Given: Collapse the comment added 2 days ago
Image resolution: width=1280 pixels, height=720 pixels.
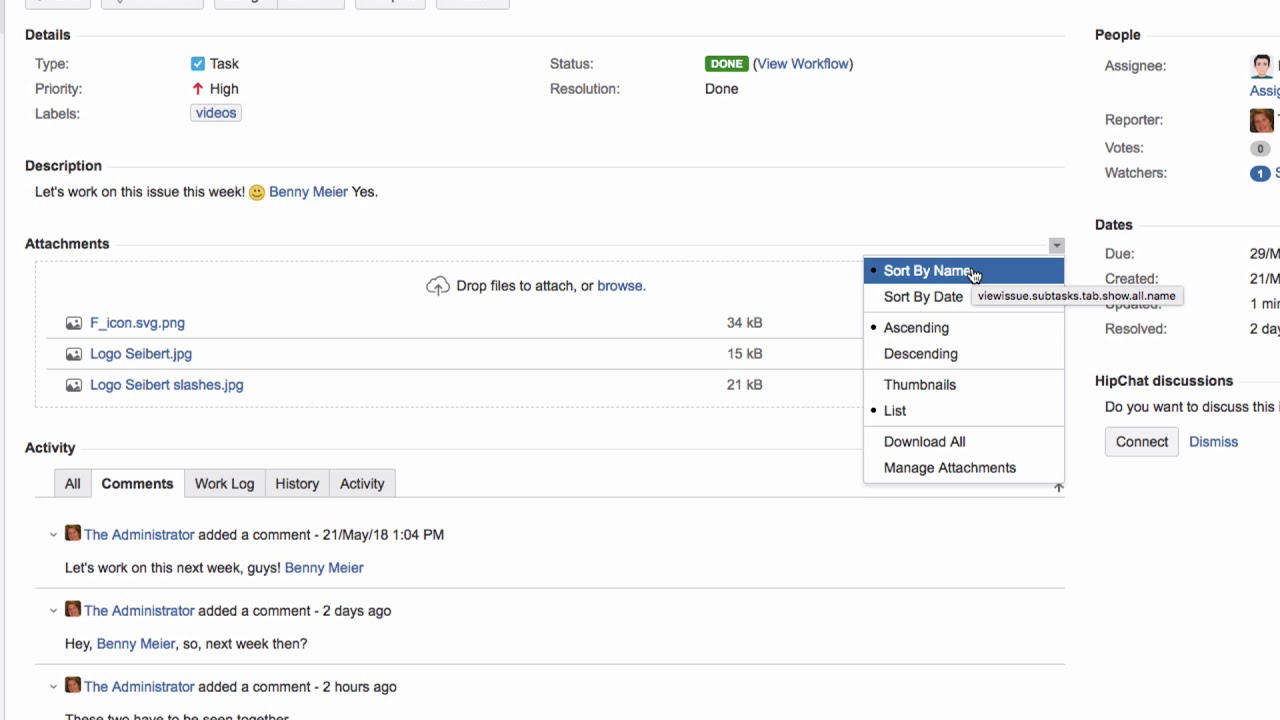Looking at the screenshot, I should tap(53, 611).
